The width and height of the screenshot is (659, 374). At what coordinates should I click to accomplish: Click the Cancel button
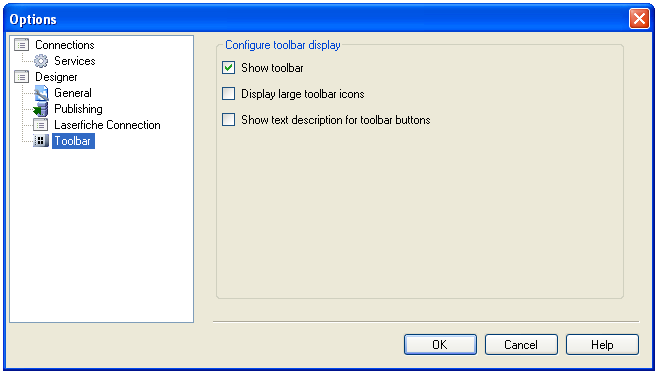[x=521, y=345]
